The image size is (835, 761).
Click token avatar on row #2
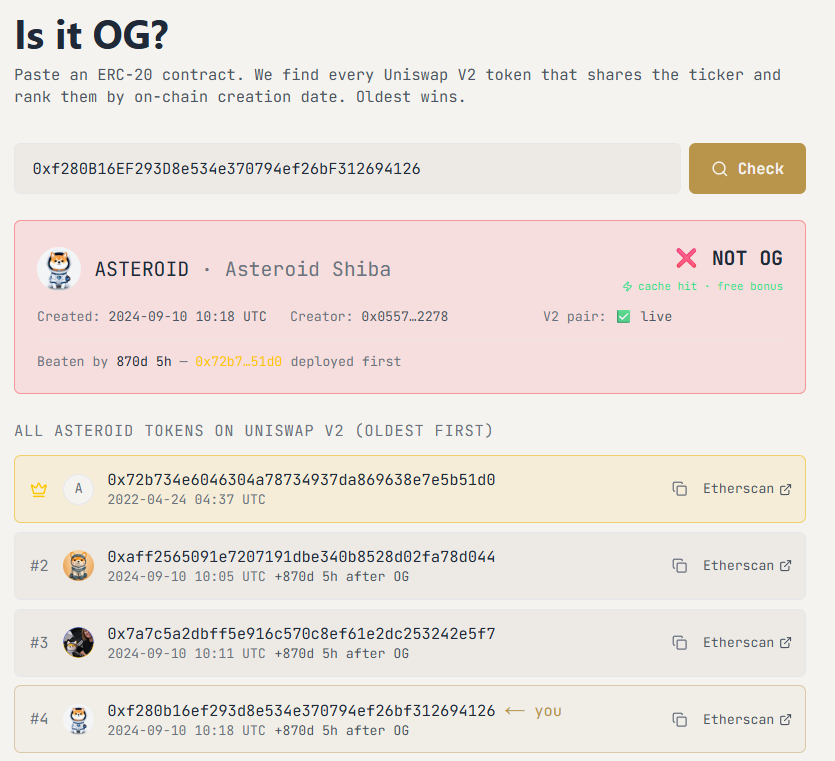78,566
